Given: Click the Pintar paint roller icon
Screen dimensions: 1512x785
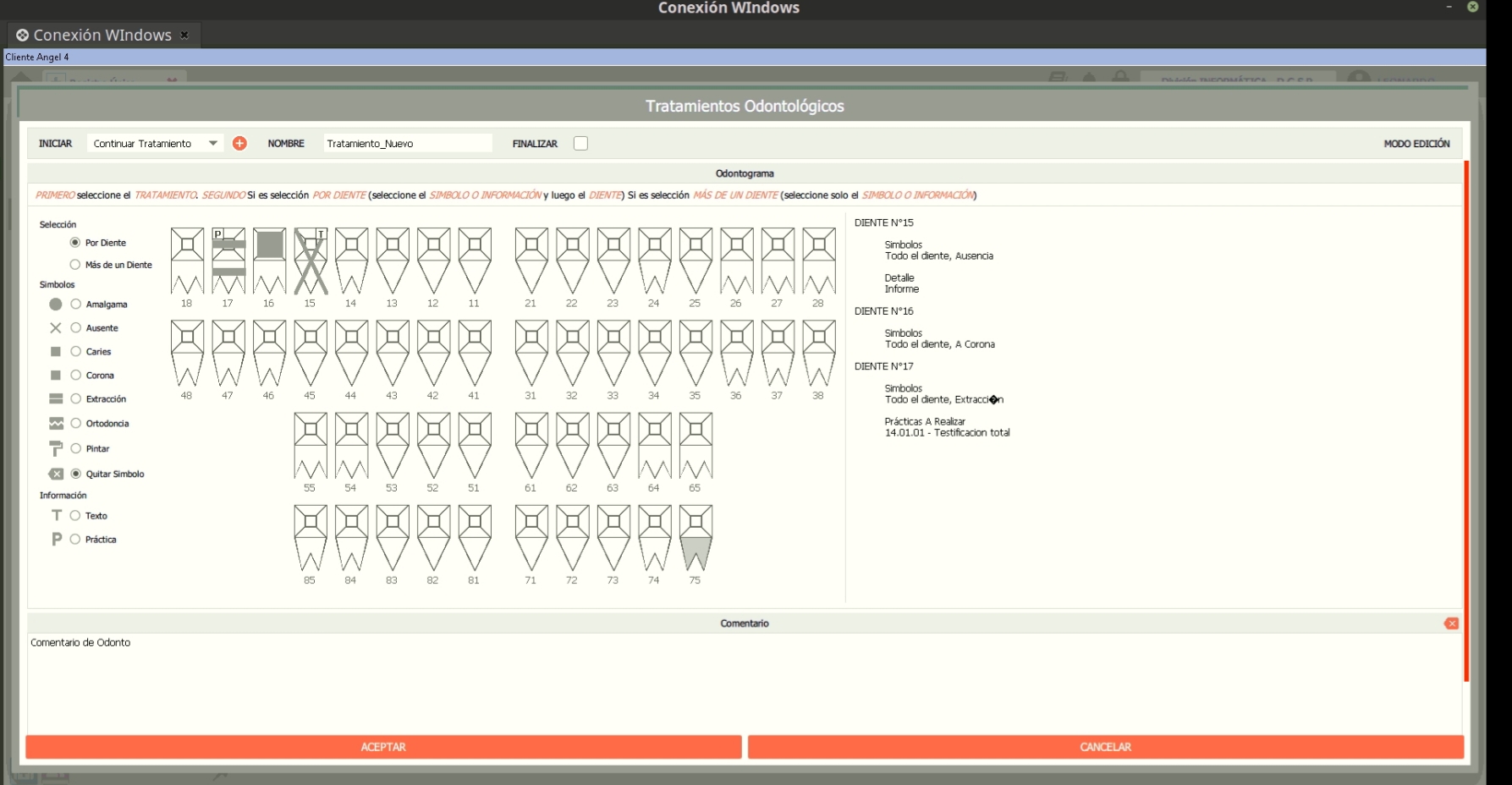Looking at the screenshot, I should 56,448.
